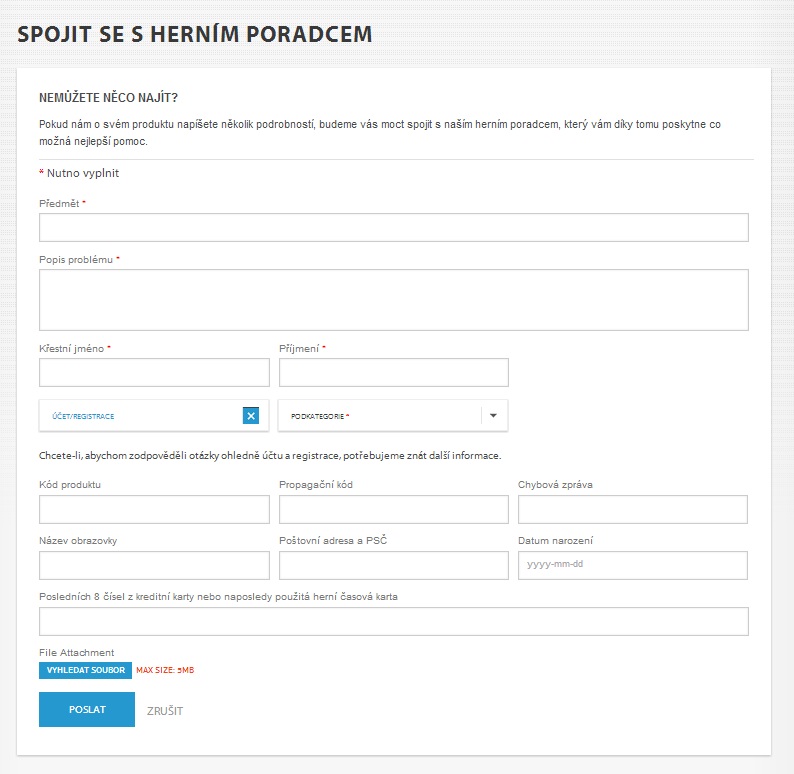The image size is (794, 774).
Task: Click the Nemůžete něco najít heading
Action: coord(108,98)
